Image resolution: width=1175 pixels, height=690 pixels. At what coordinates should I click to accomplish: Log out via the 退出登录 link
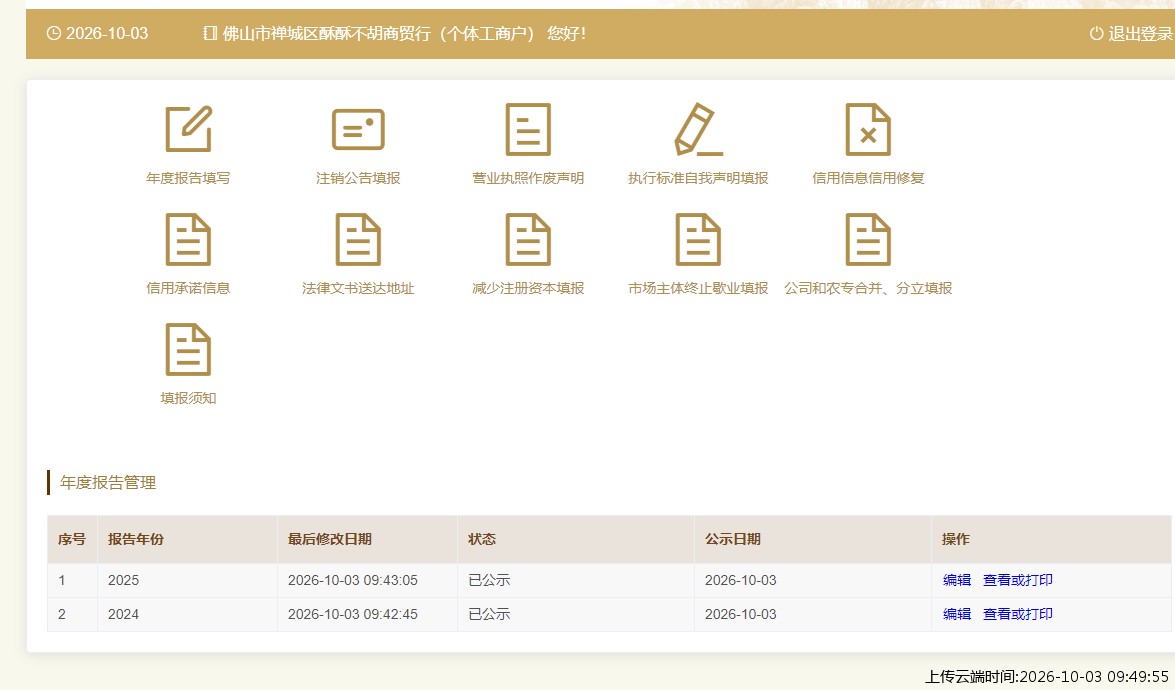point(1140,34)
